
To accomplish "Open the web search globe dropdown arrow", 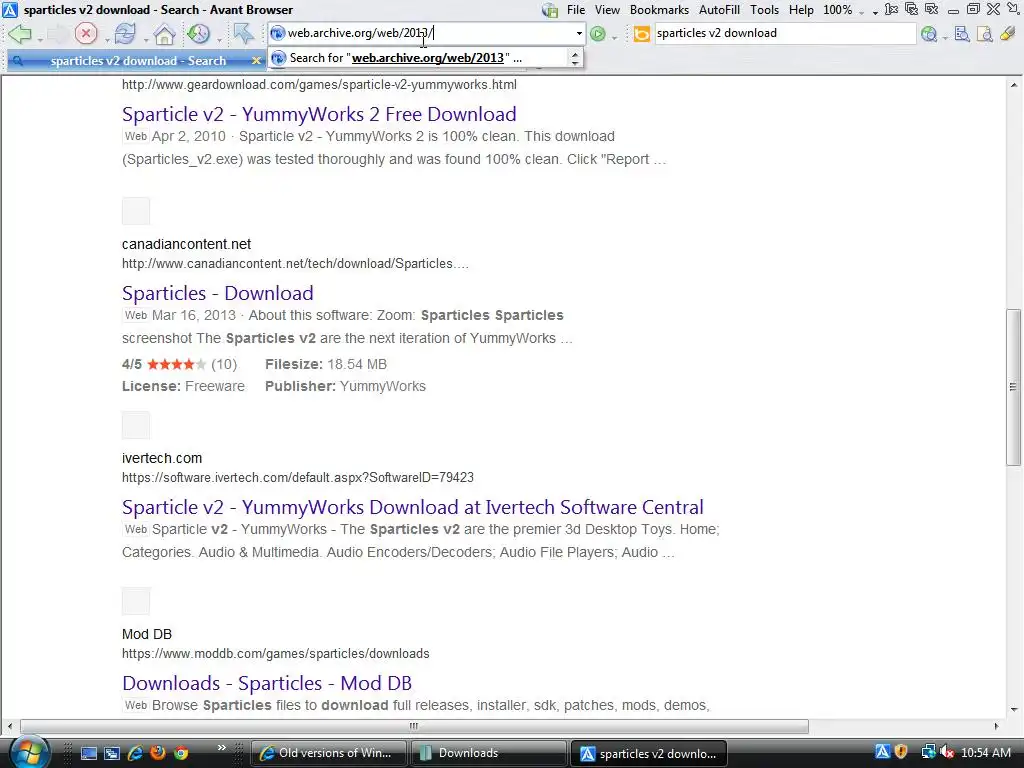I will (945, 39).
